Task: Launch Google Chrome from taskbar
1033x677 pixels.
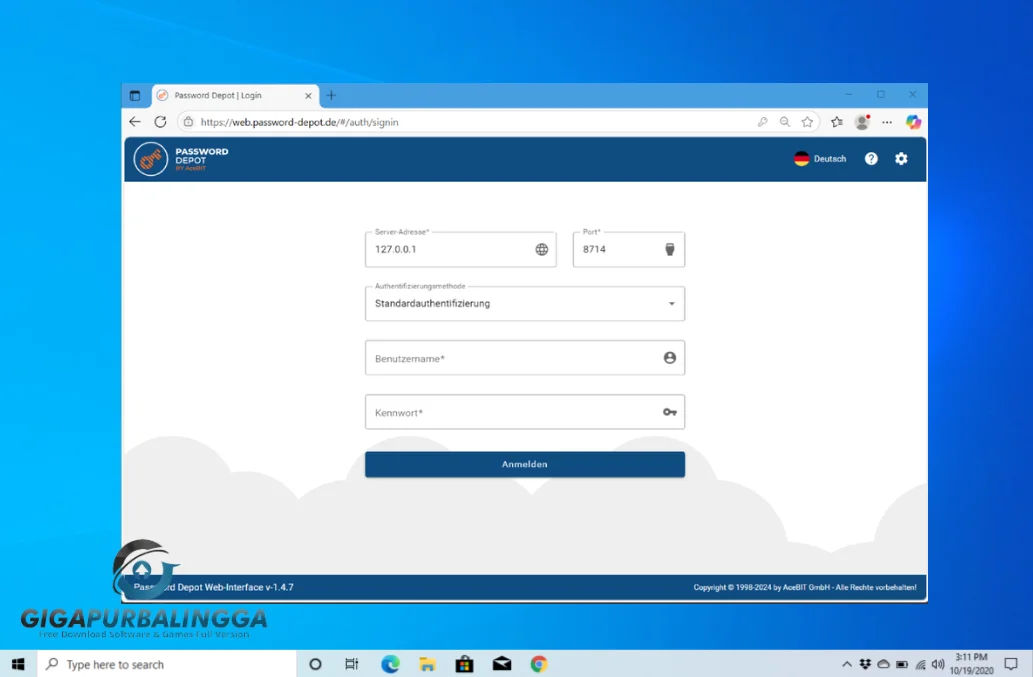Action: click(x=539, y=664)
